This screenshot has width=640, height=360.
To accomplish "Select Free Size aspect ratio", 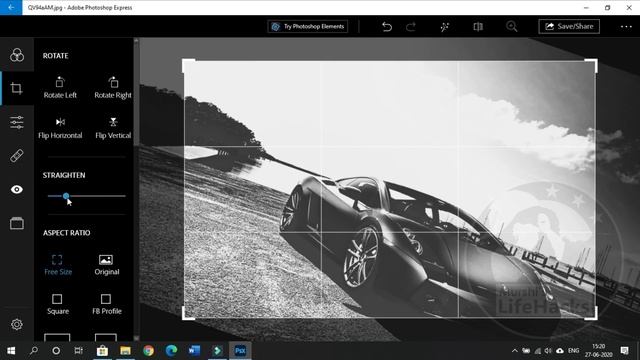I will click(58, 264).
